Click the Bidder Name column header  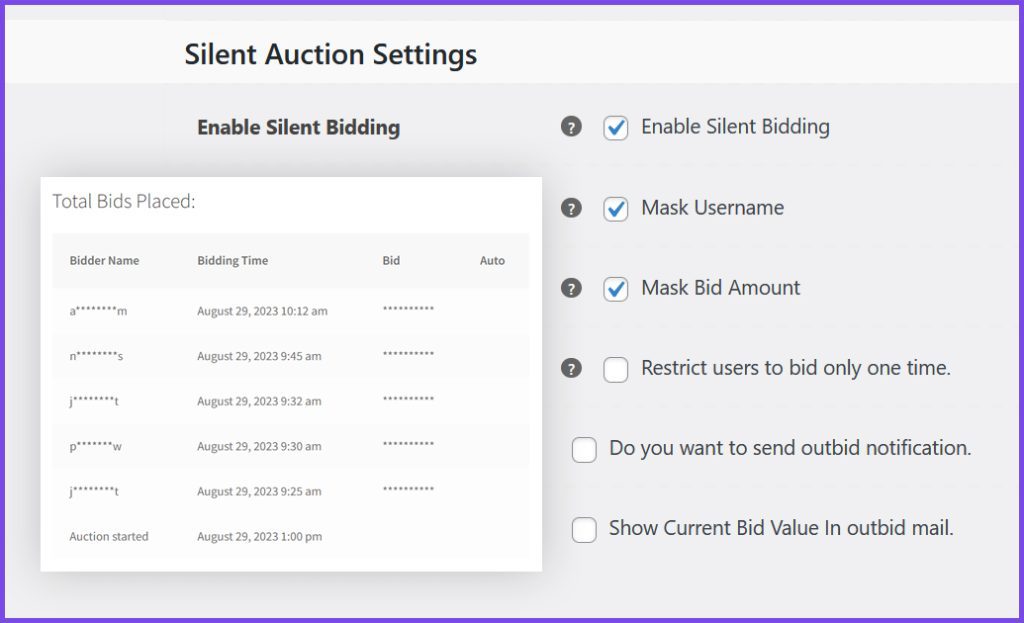pos(103,260)
